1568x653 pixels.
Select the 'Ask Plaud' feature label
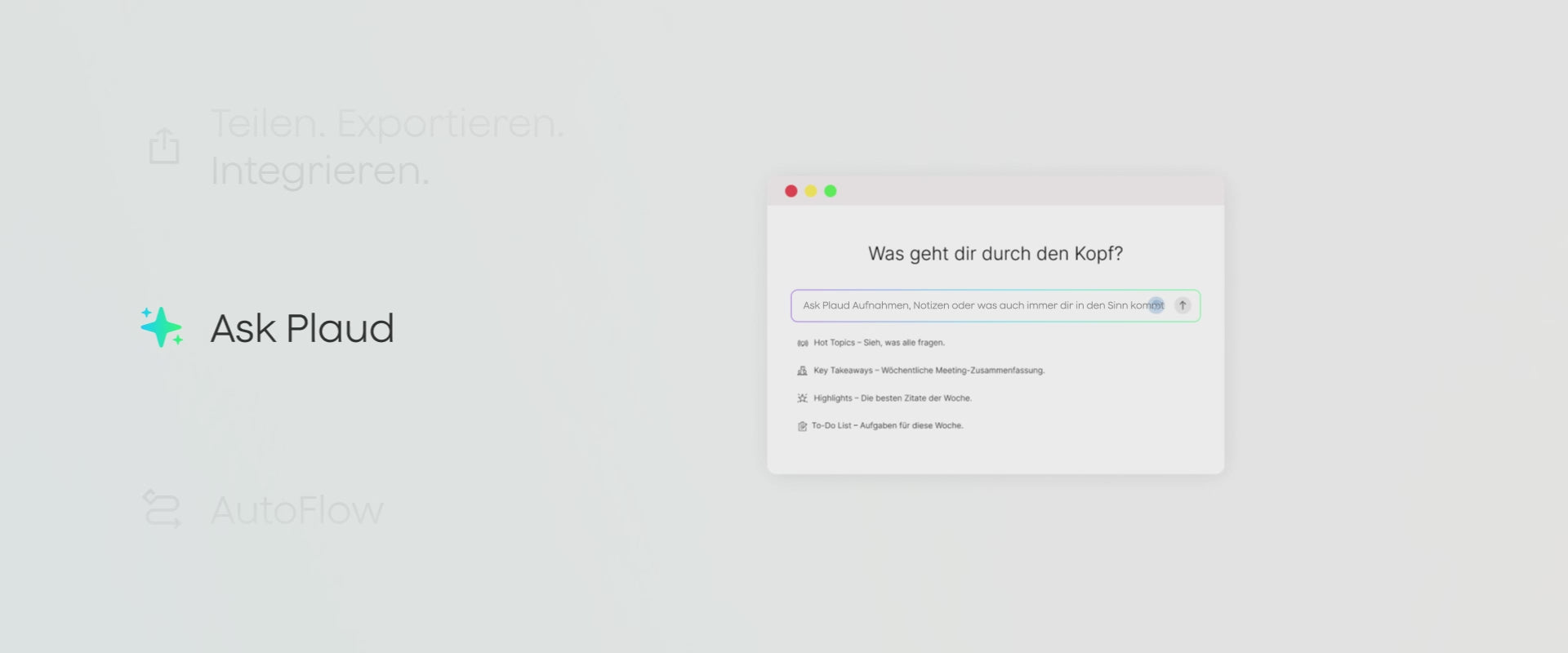(302, 328)
